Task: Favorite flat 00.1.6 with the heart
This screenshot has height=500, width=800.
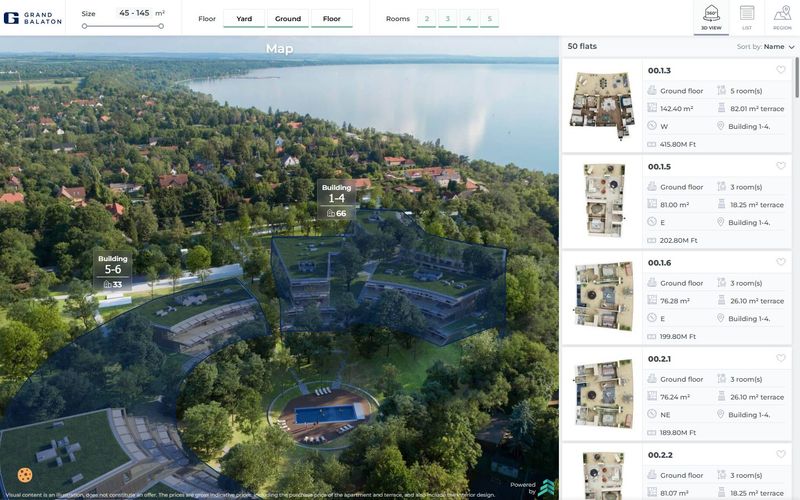Action: pyautogui.click(x=780, y=262)
